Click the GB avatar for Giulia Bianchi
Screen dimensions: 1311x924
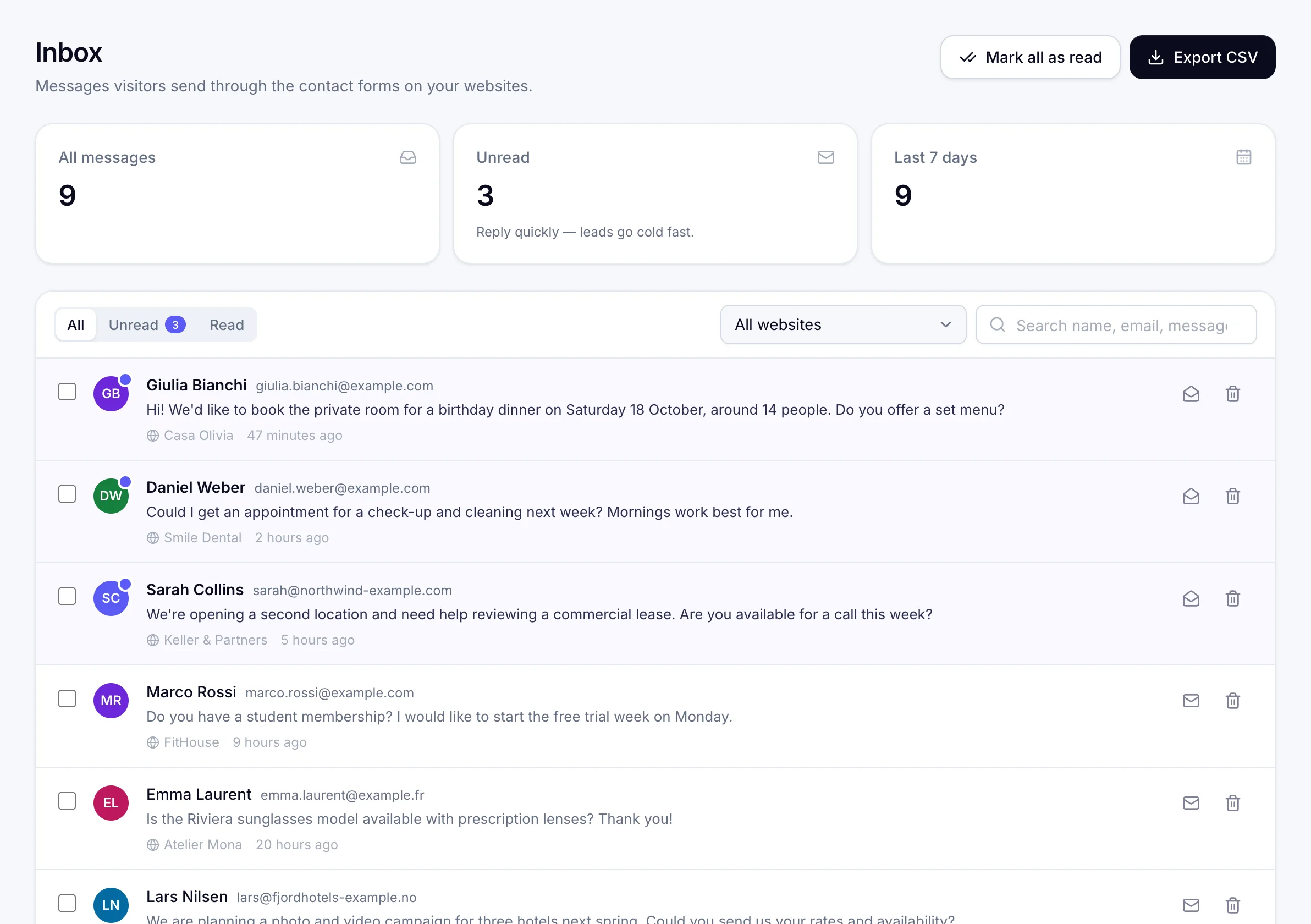pos(111,393)
